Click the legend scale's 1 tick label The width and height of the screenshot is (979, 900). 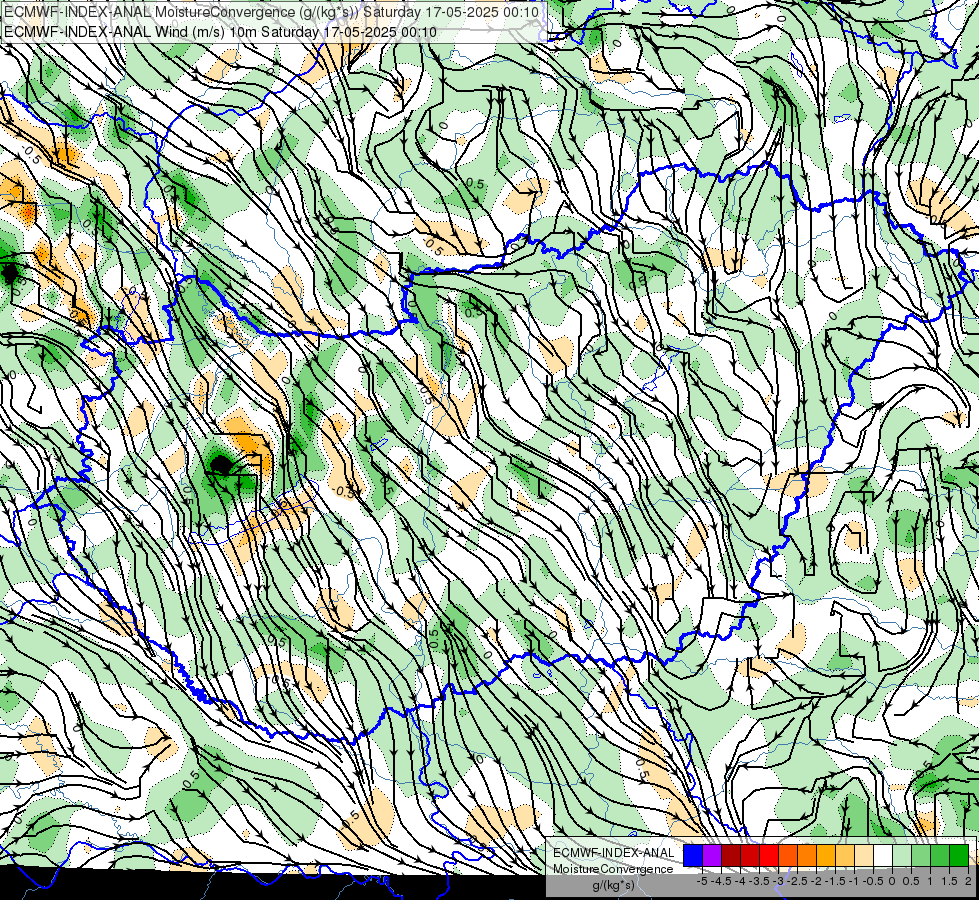pyautogui.click(x=930, y=881)
